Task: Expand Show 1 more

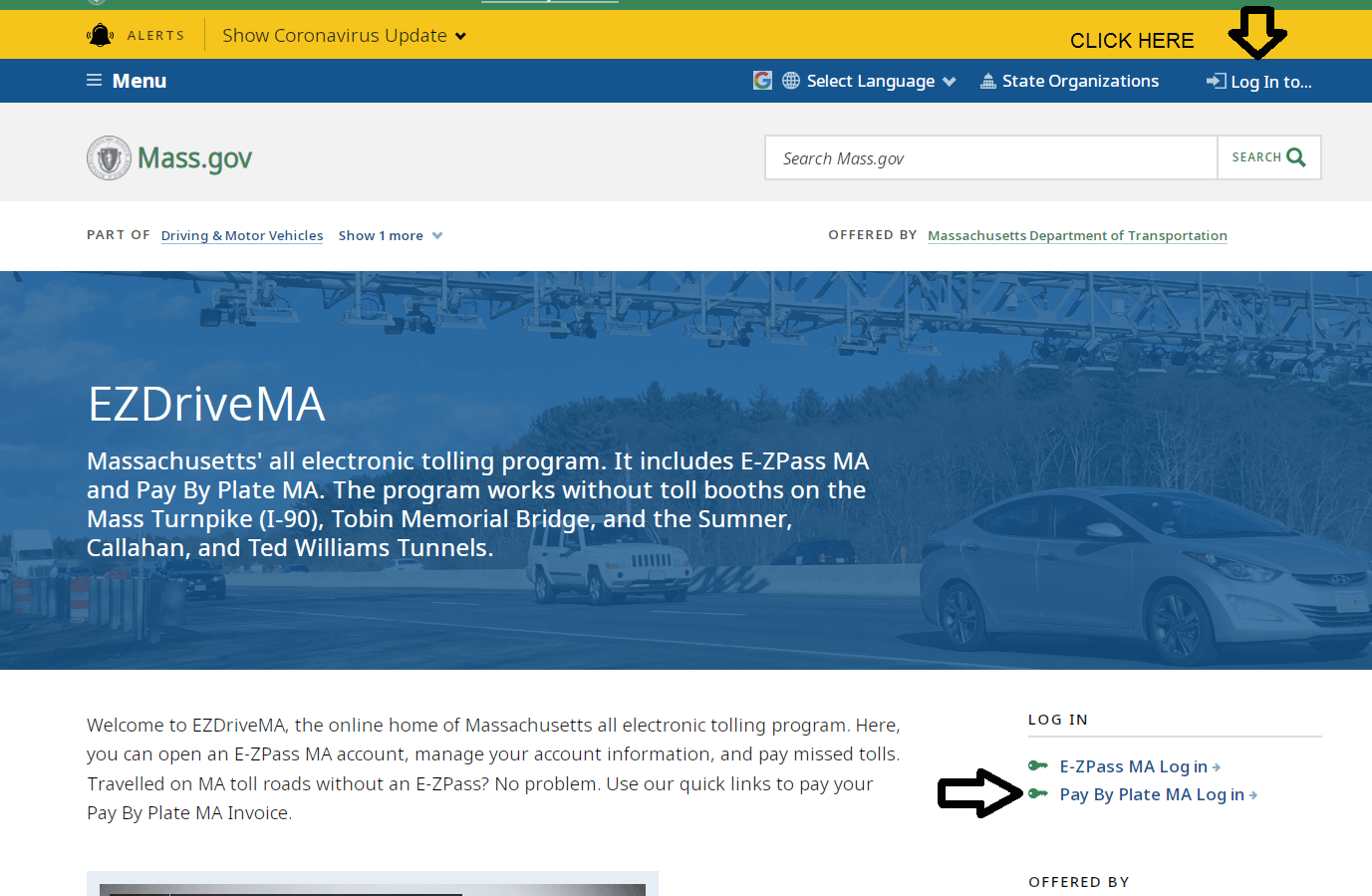Action: (x=391, y=235)
